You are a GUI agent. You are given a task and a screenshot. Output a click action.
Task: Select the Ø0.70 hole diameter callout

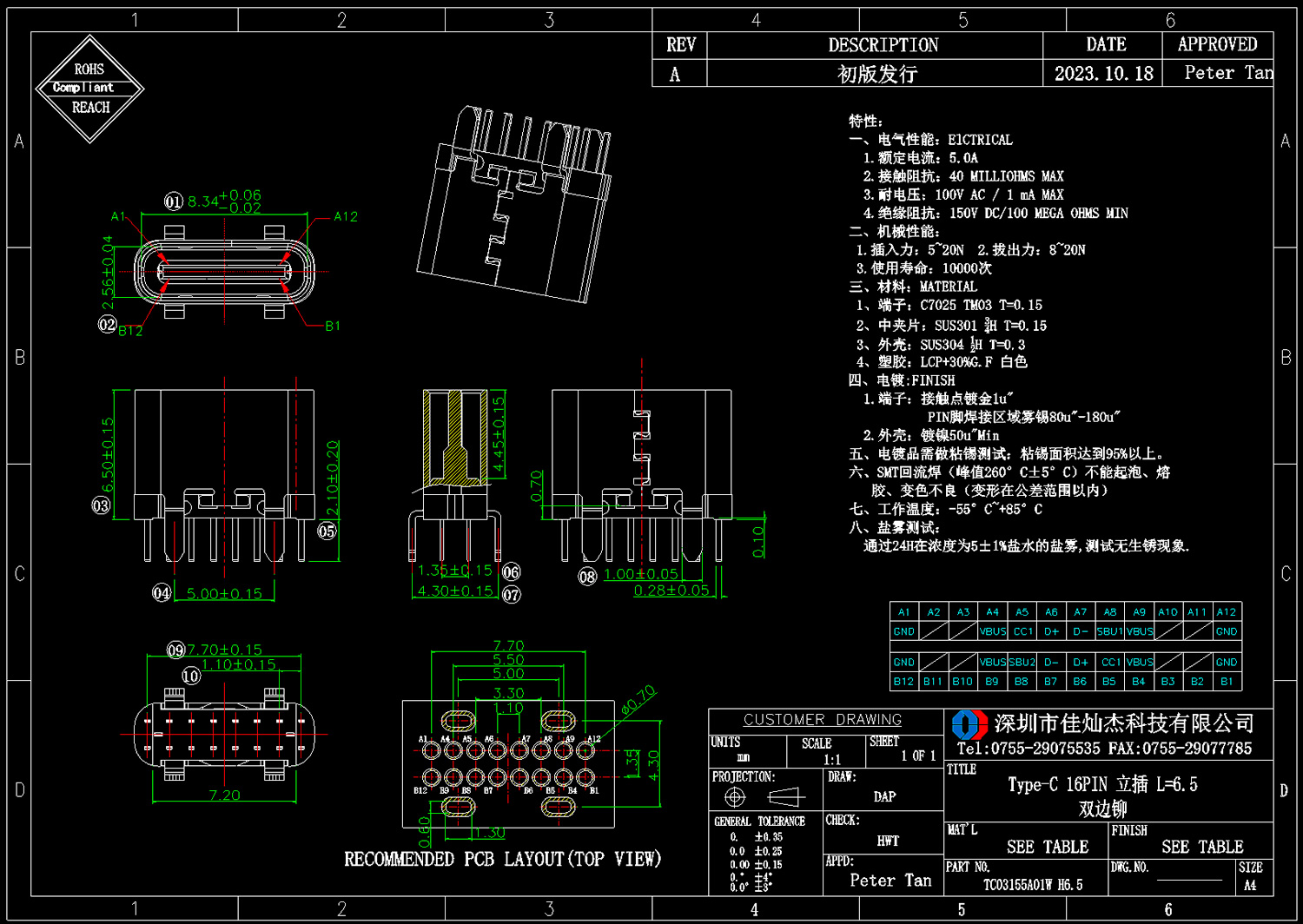pyautogui.click(x=638, y=700)
